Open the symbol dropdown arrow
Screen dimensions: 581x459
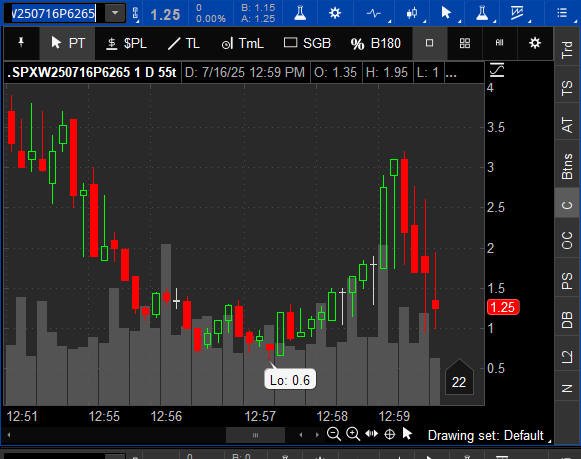pos(115,13)
